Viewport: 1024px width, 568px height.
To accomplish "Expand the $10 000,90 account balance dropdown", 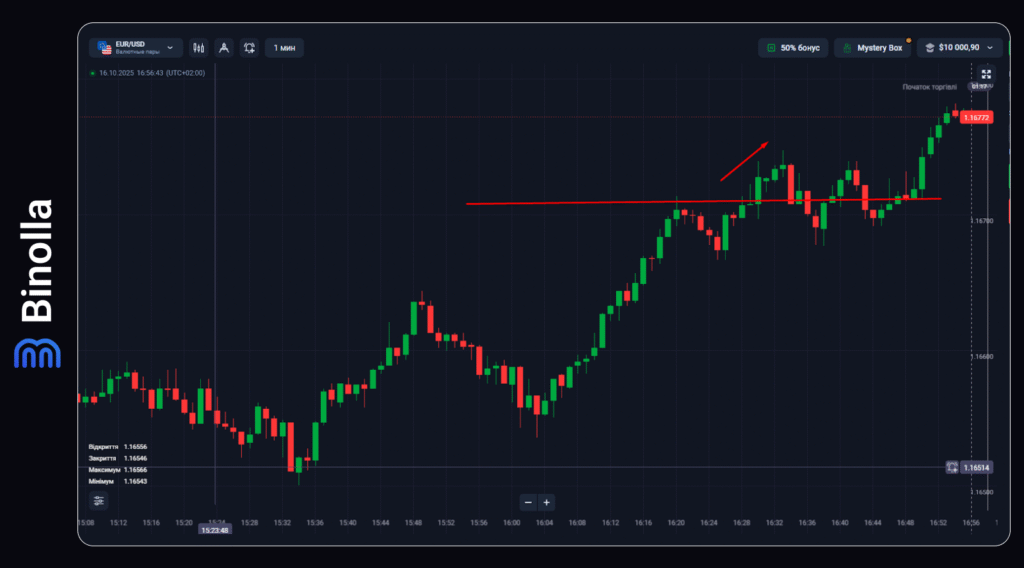I will pyautogui.click(x=962, y=48).
